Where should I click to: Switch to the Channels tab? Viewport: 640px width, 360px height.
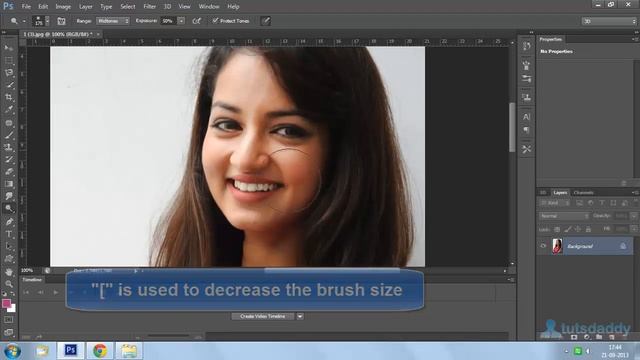(x=583, y=193)
